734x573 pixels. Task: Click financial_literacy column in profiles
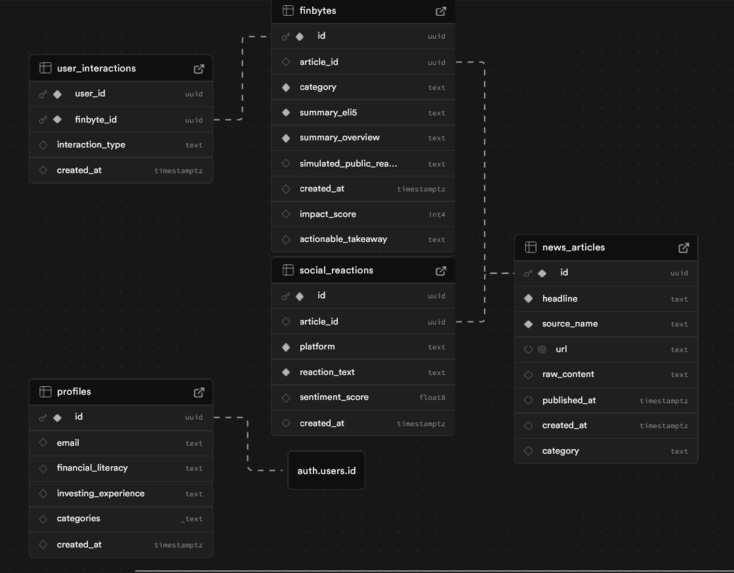(x=121, y=468)
